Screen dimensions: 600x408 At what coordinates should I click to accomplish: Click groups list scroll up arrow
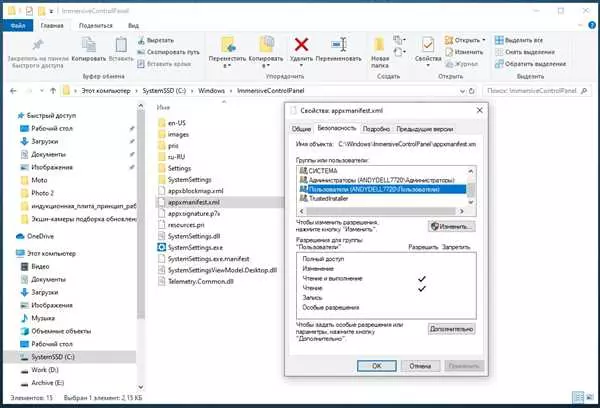pos(471,171)
